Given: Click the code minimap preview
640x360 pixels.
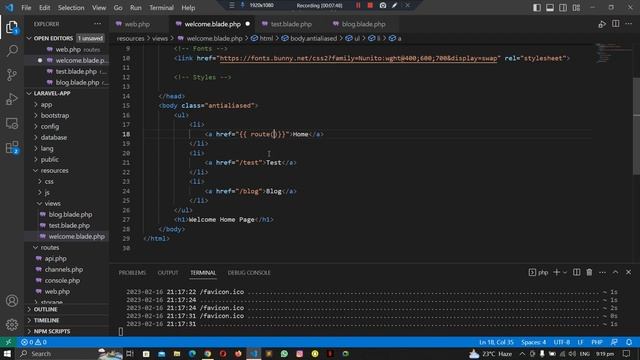Looking at the screenshot, I should 609,52.
